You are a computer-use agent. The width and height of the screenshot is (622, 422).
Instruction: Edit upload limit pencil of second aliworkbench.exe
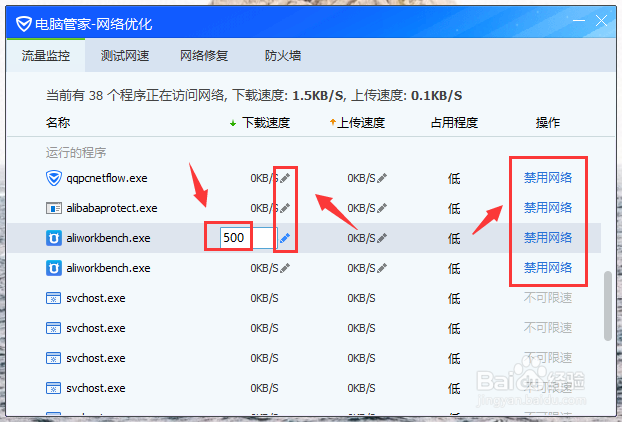[x=382, y=268]
